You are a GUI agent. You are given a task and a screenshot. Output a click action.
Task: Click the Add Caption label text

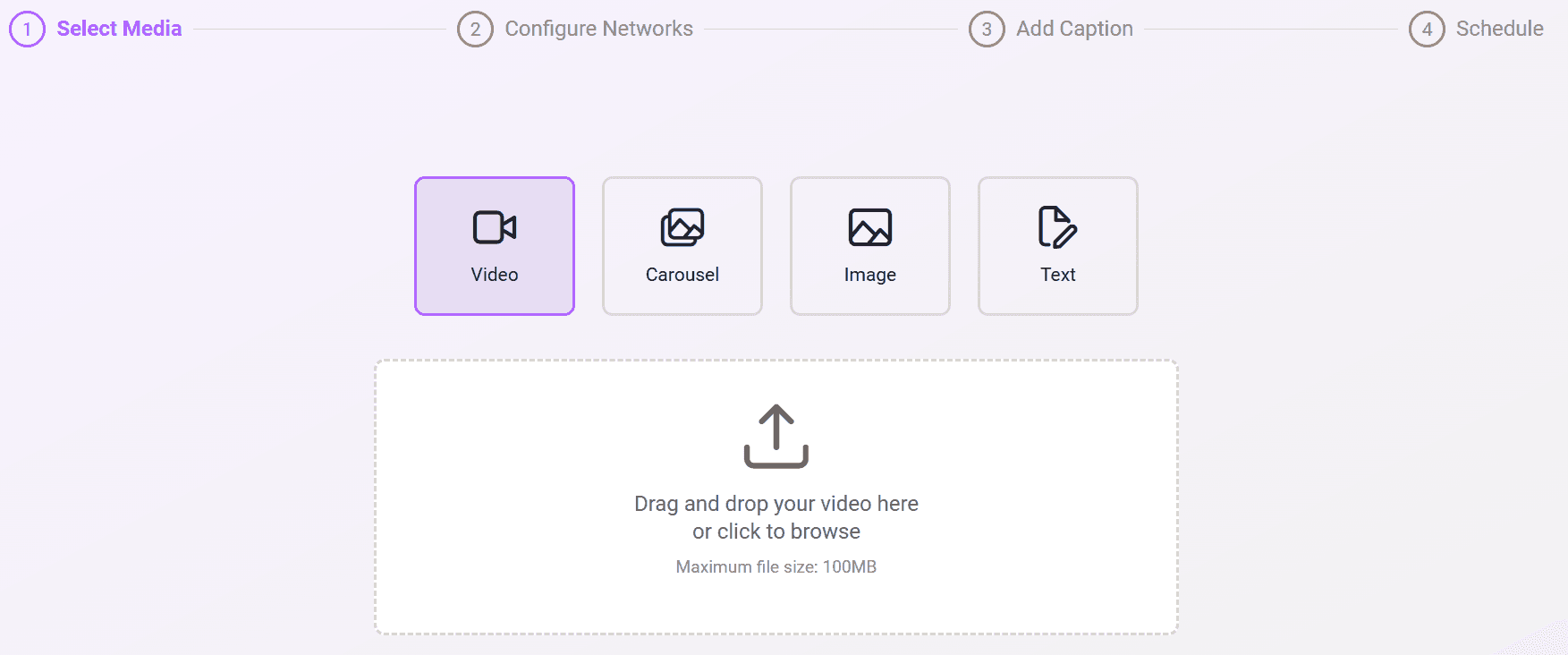tap(1073, 28)
